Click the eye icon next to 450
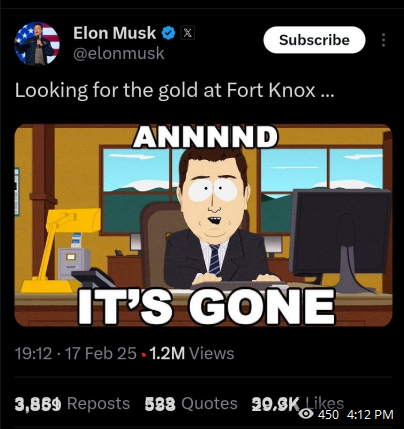Image resolution: width=404 pixels, height=429 pixels. pos(306,414)
